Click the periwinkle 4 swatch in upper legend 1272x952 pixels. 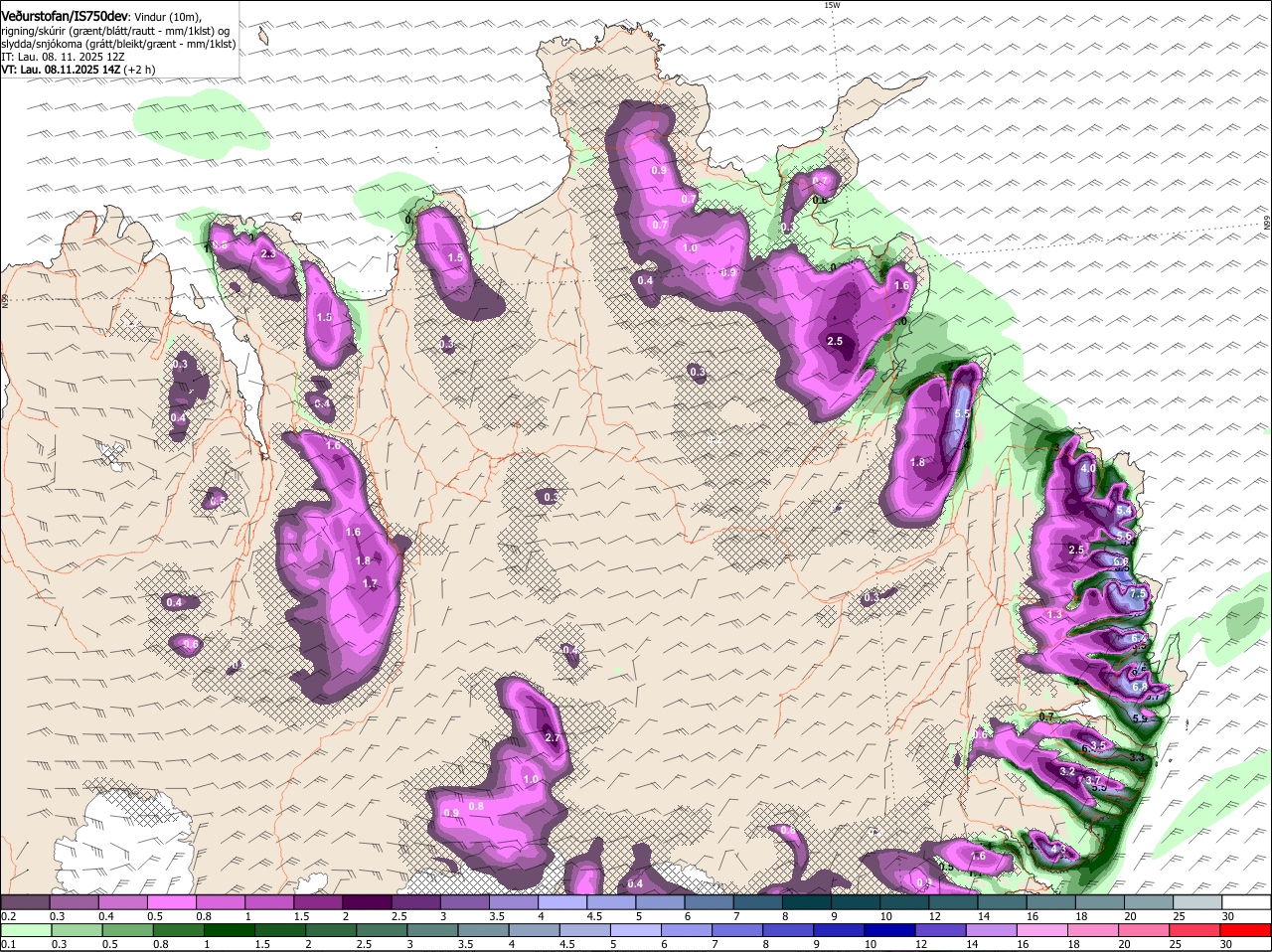pos(562,902)
